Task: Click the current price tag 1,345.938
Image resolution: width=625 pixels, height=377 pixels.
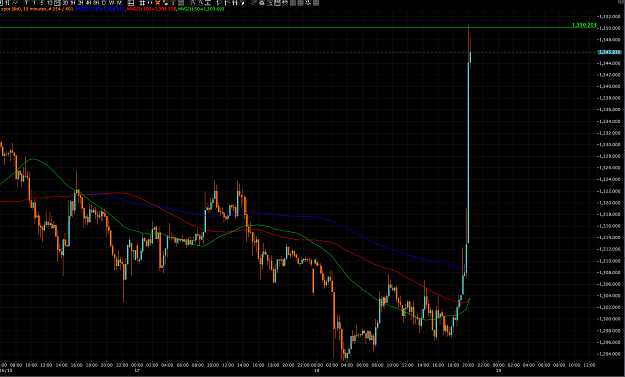Action: coord(609,52)
